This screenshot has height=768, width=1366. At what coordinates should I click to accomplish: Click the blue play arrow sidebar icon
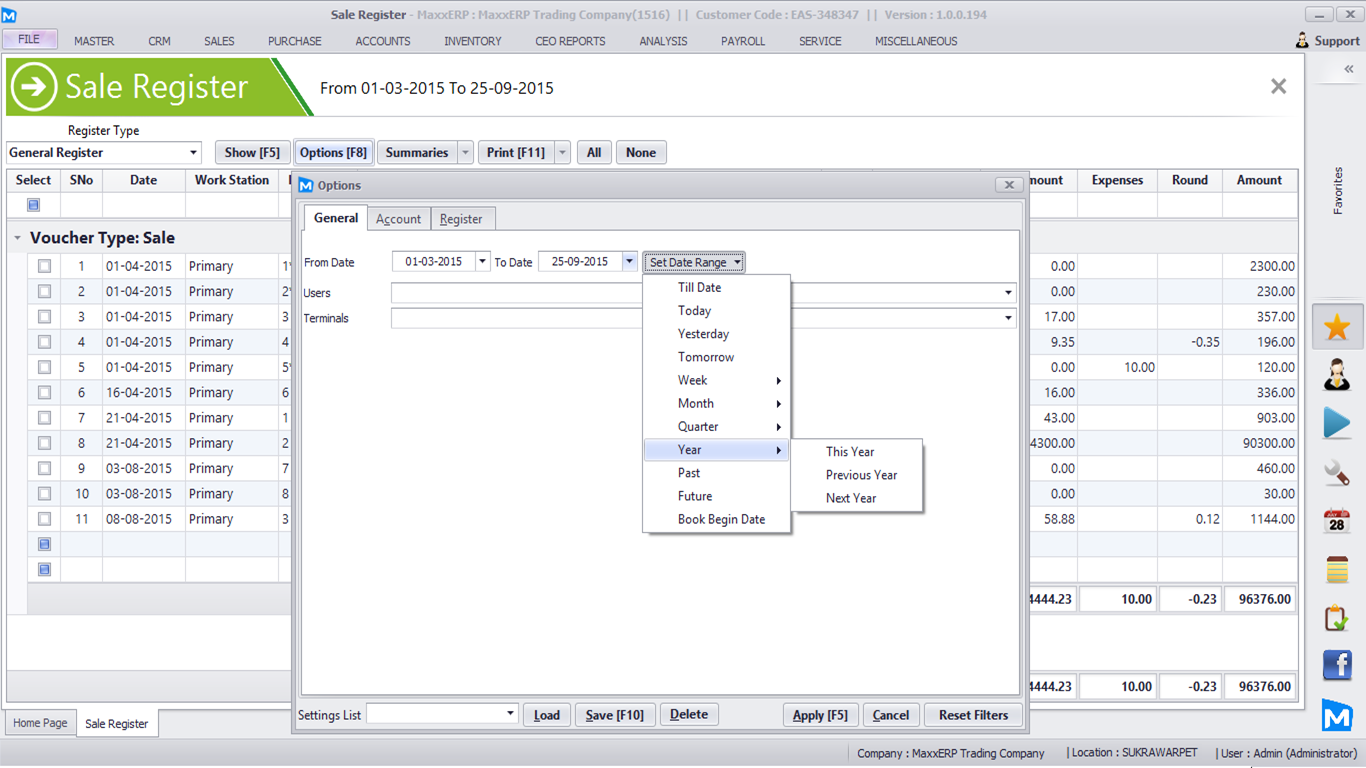1336,423
